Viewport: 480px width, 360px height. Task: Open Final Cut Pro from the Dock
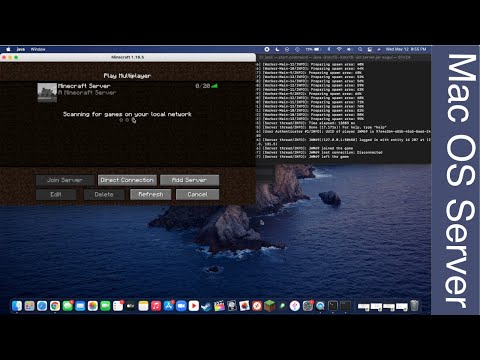[219, 306]
